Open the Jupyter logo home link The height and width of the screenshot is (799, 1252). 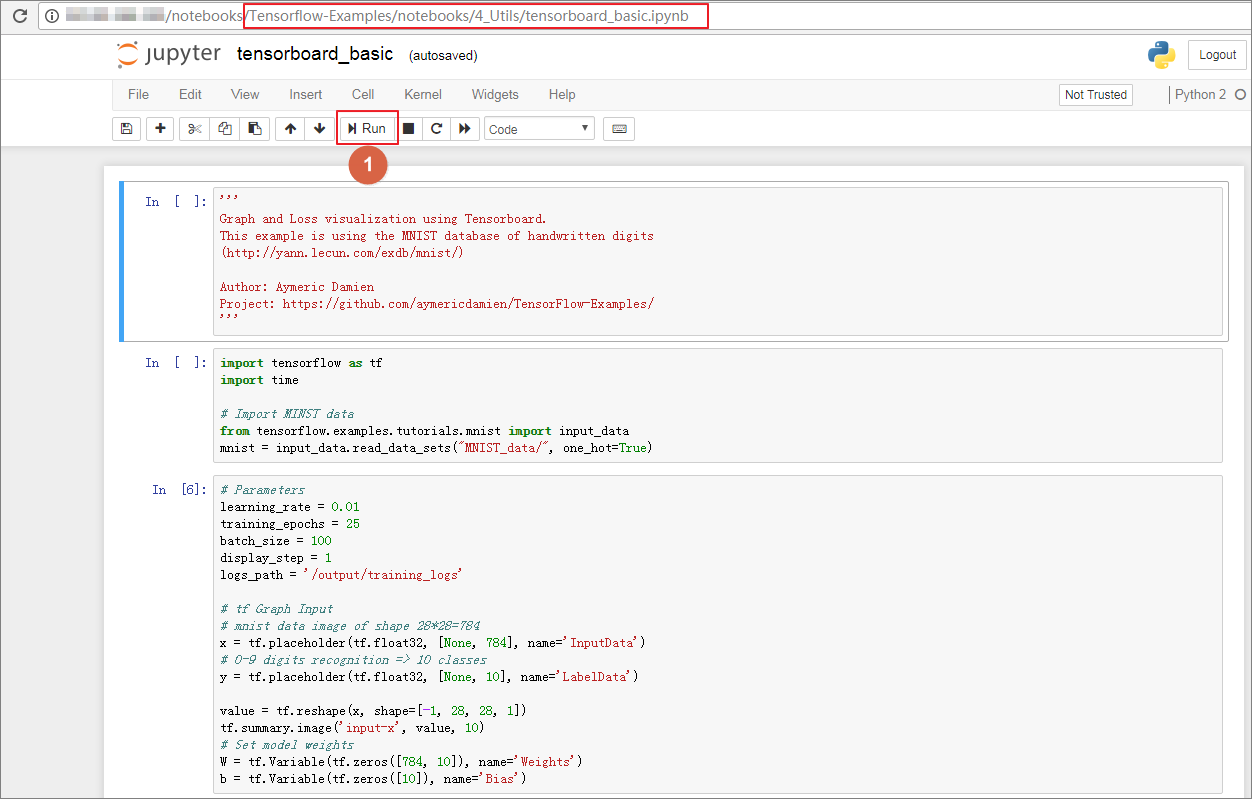[168, 54]
